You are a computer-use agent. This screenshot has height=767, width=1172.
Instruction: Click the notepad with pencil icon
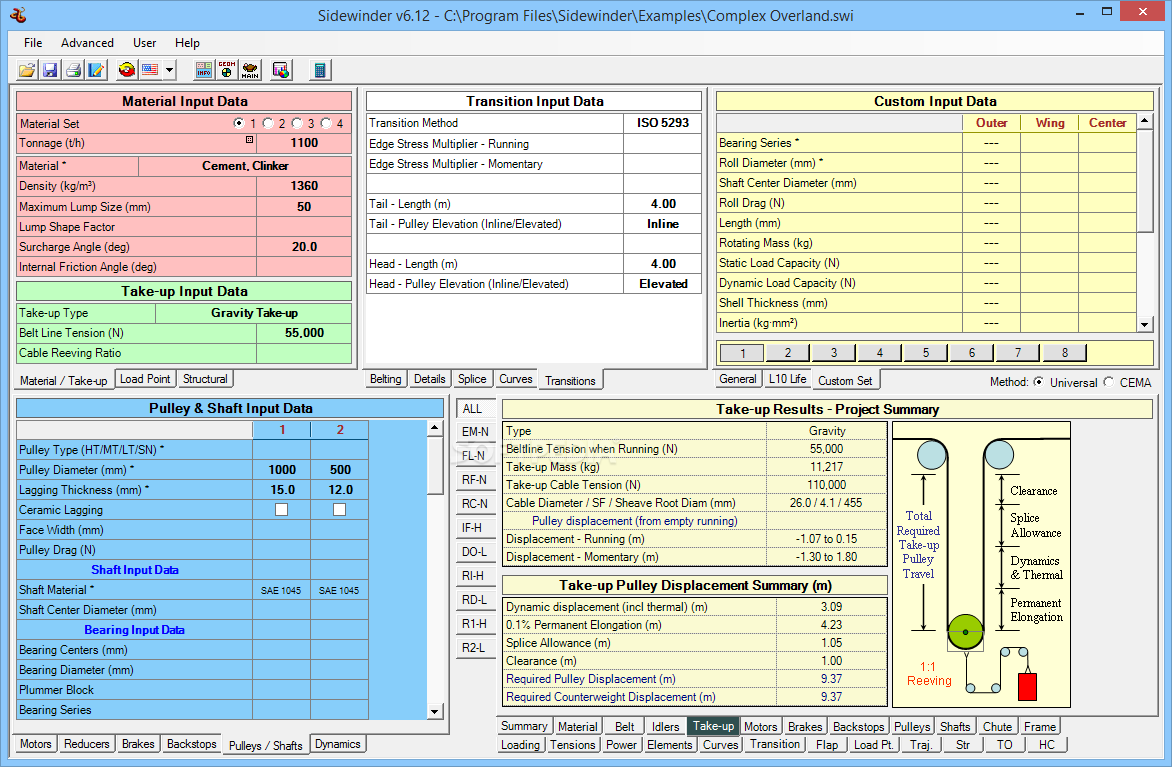(x=96, y=70)
